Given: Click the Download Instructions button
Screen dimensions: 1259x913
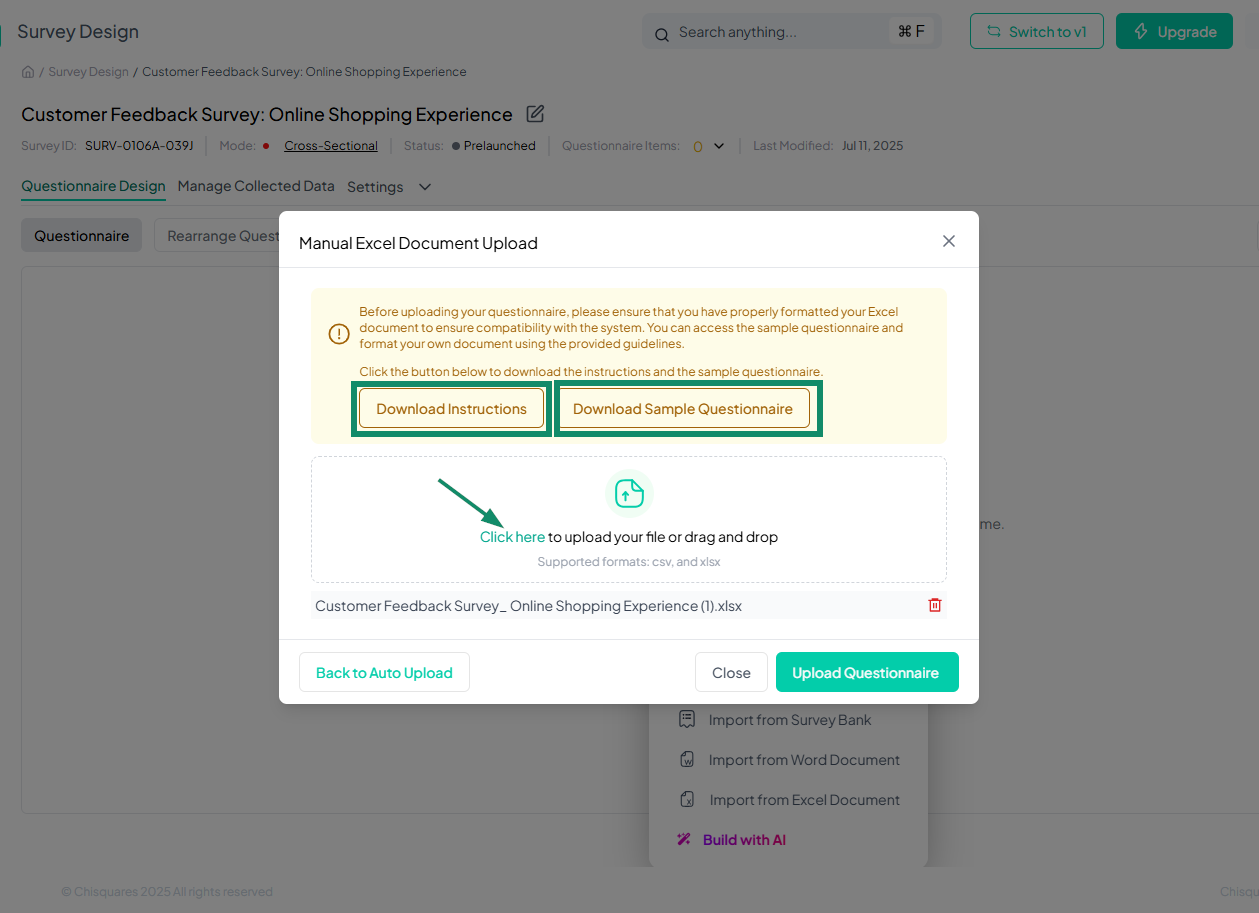Looking at the screenshot, I should click(451, 409).
